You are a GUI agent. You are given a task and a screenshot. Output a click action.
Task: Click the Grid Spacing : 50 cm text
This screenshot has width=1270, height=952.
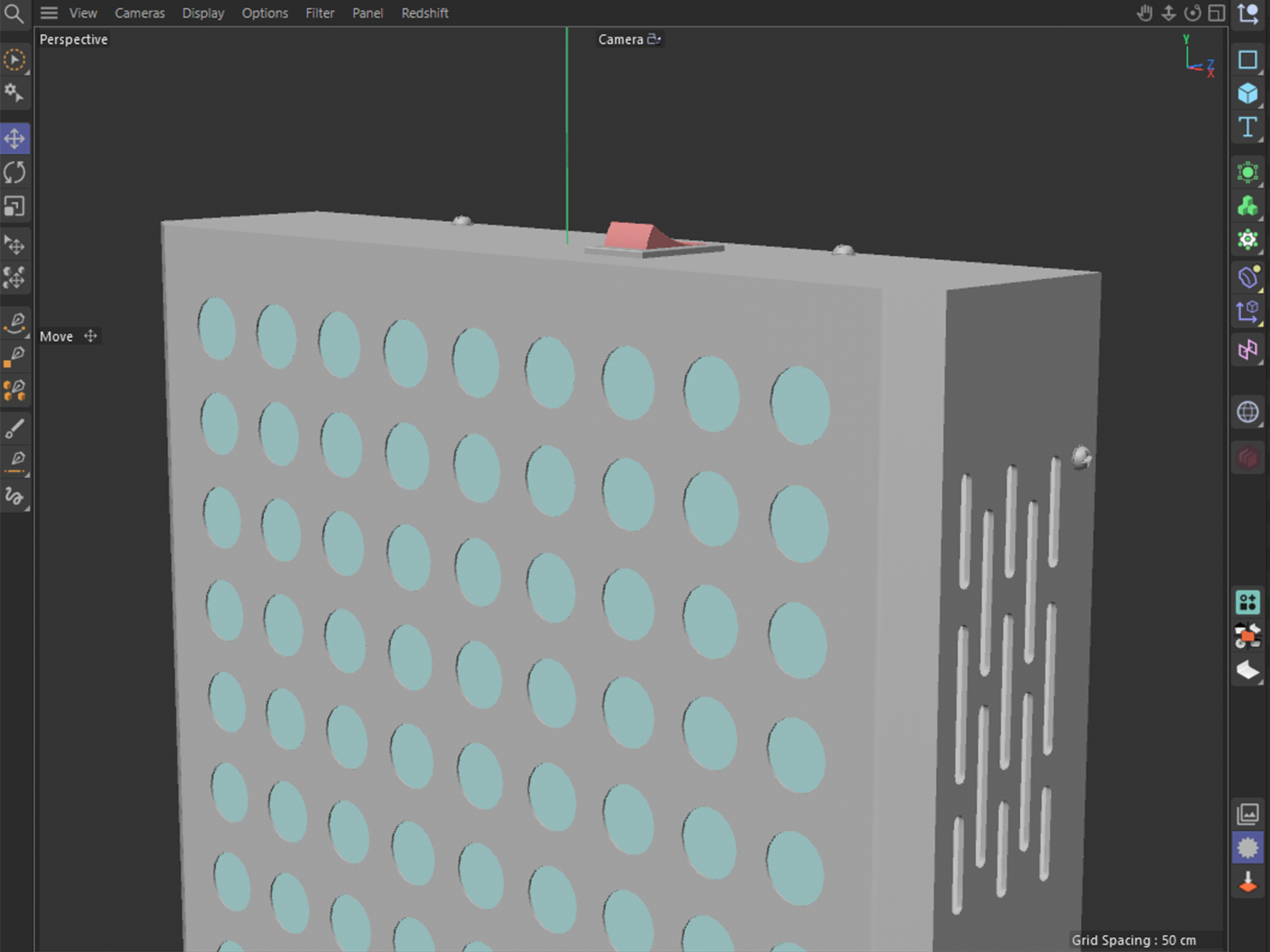pyautogui.click(x=1133, y=940)
